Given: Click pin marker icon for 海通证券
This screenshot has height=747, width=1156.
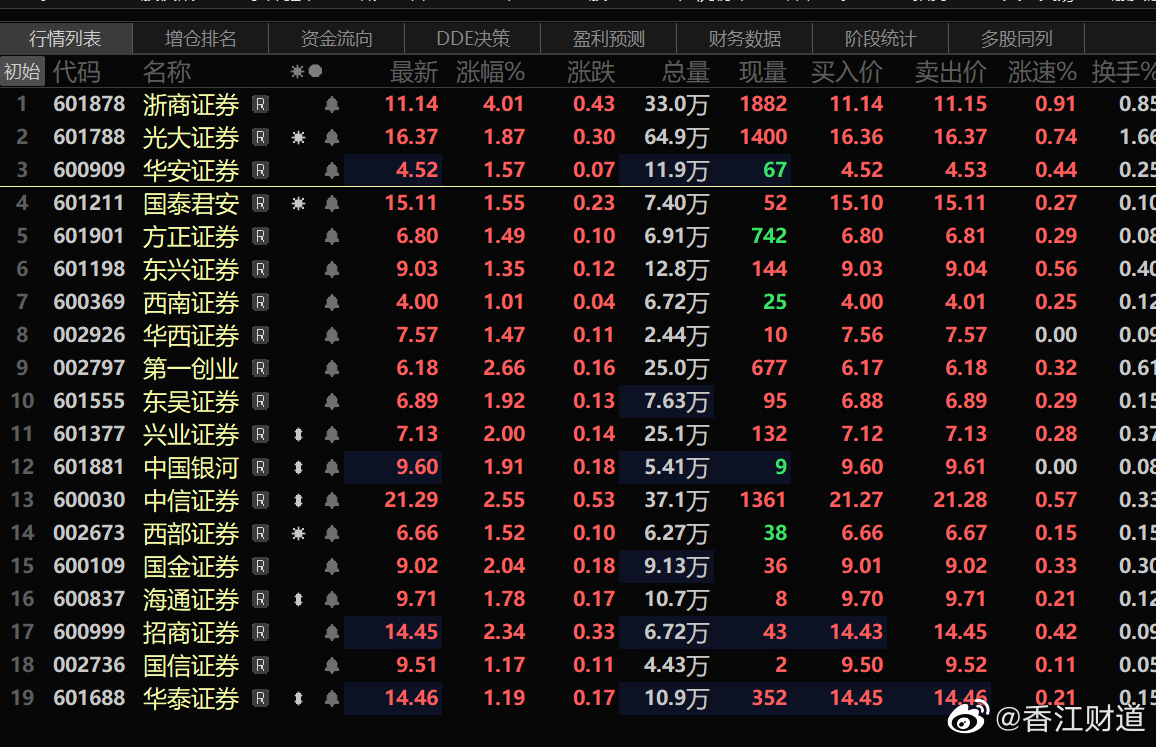Looking at the screenshot, I should coord(298,600).
